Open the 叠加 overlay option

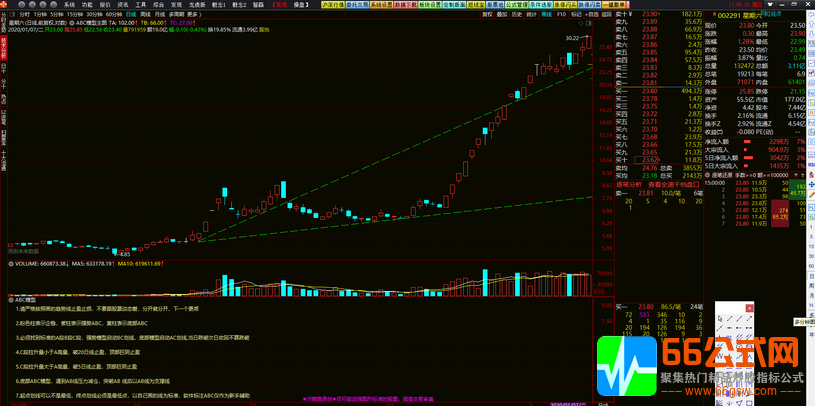click(502, 16)
